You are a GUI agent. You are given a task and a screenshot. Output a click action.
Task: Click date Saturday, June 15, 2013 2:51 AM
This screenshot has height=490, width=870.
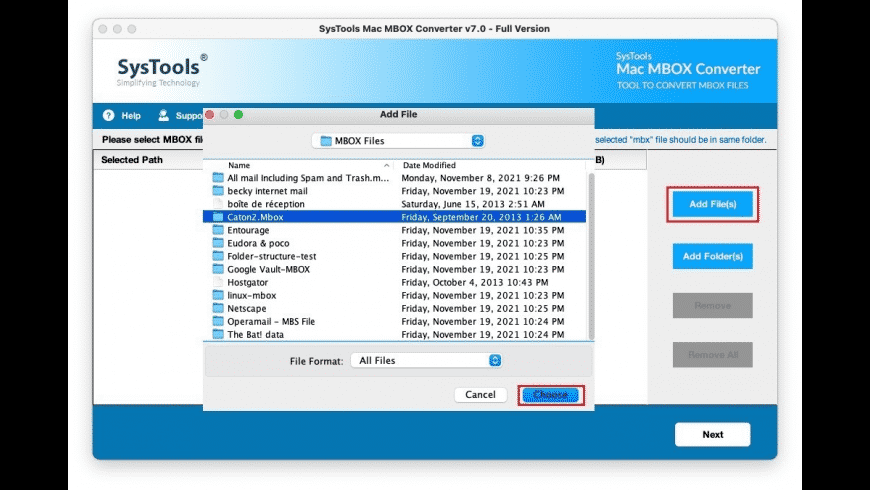coord(473,204)
